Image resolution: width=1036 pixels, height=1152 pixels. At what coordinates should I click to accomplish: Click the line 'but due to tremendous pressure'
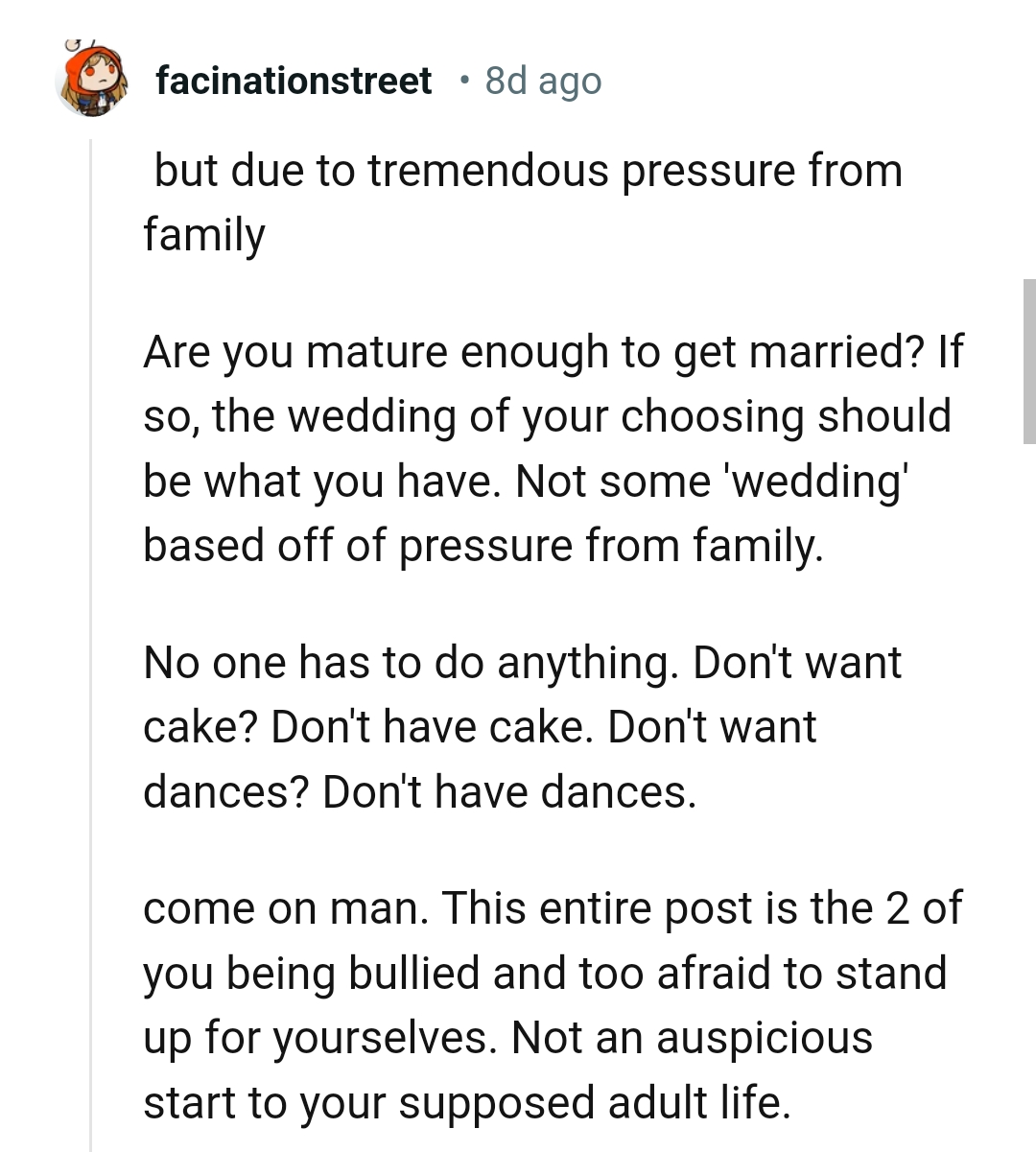(523, 171)
